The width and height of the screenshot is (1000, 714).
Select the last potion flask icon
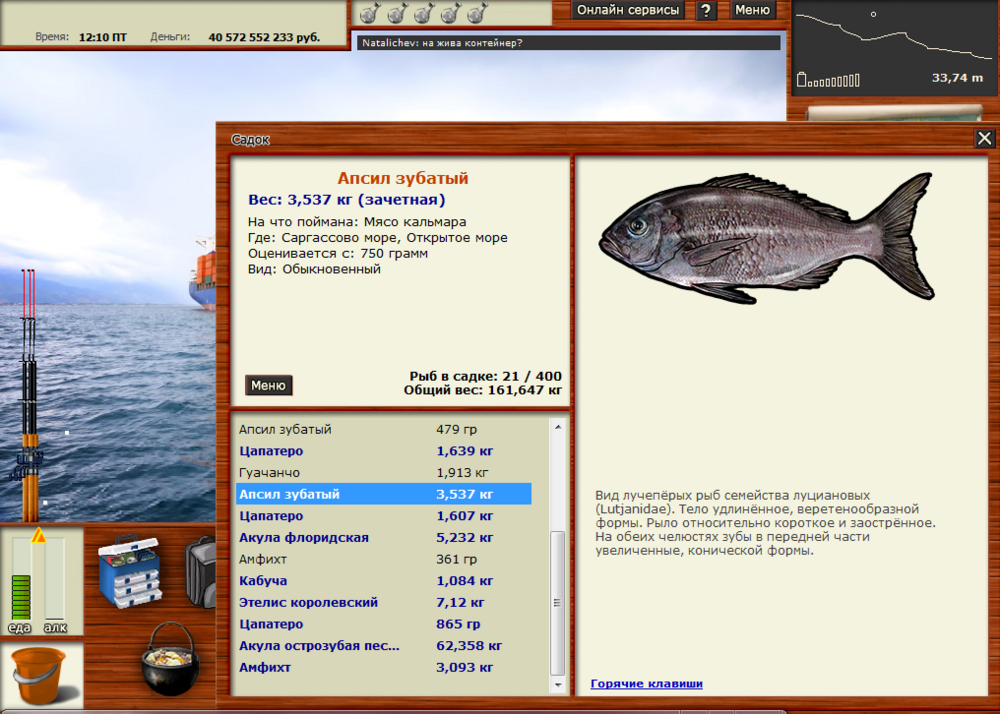[x=476, y=14]
